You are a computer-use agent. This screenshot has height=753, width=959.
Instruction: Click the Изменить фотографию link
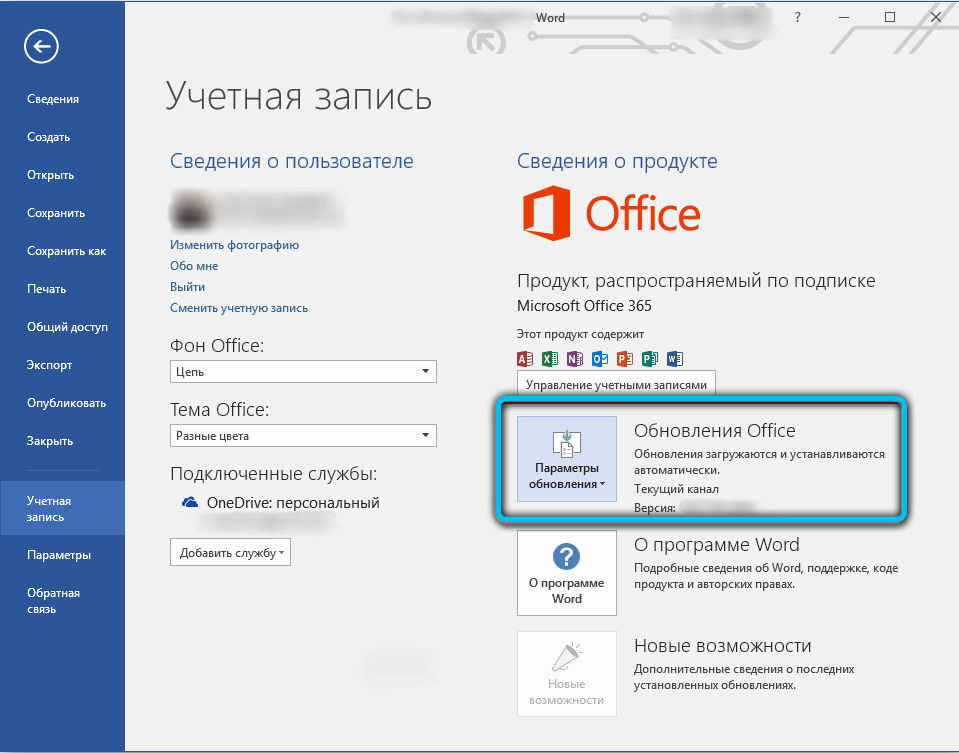pos(234,245)
